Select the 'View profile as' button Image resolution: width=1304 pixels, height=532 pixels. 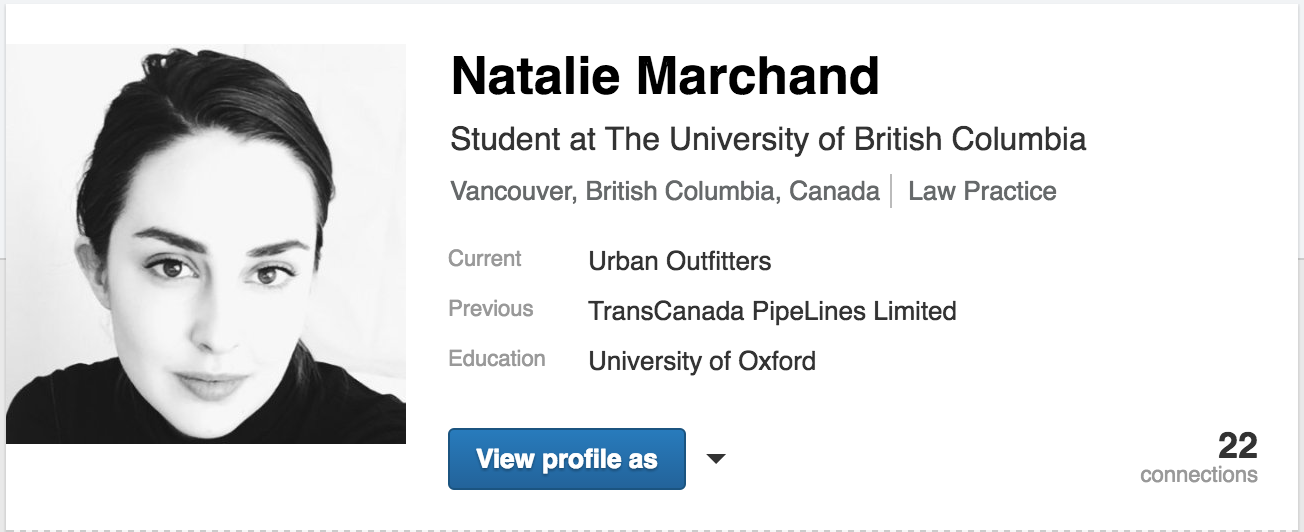[567, 459]
